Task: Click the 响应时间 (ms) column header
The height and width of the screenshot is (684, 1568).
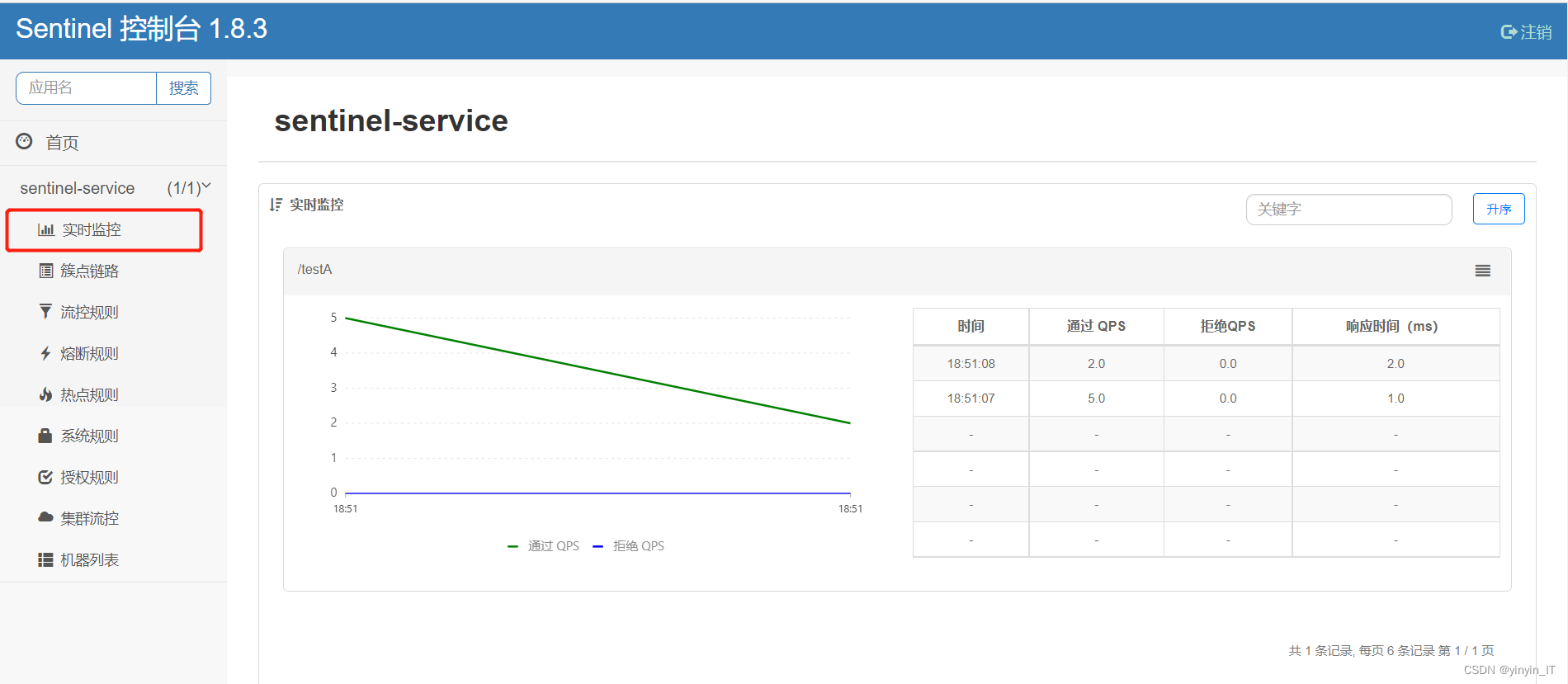Action: 1396,326
